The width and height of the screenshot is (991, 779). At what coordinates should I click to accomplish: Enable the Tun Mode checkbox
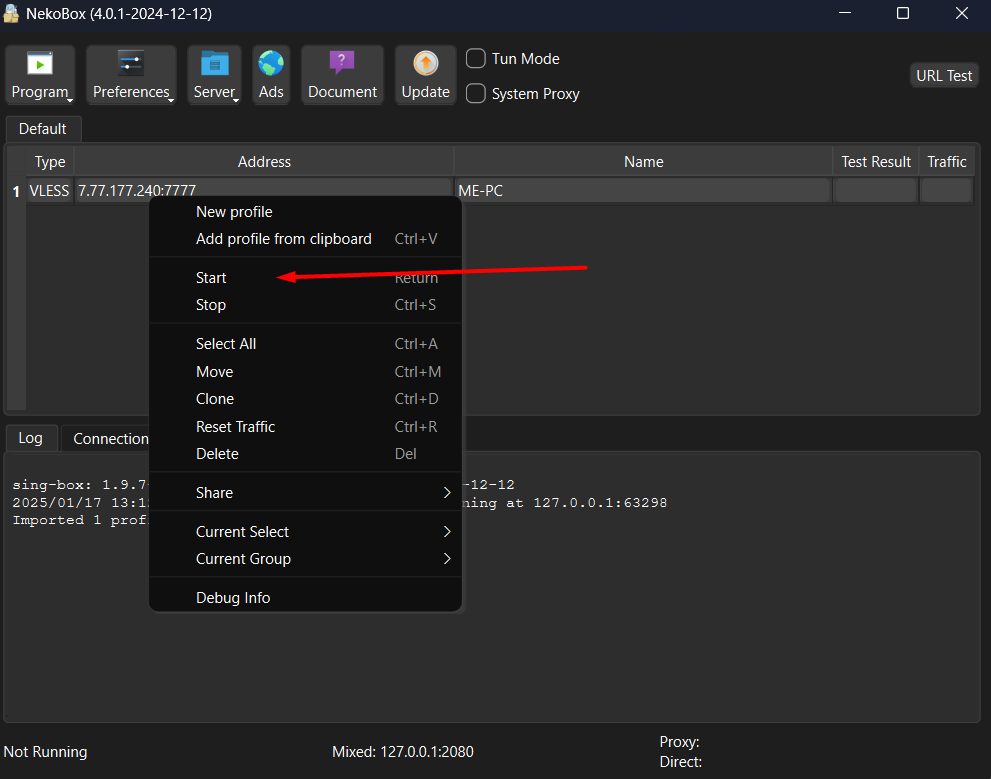coord(477,59)
